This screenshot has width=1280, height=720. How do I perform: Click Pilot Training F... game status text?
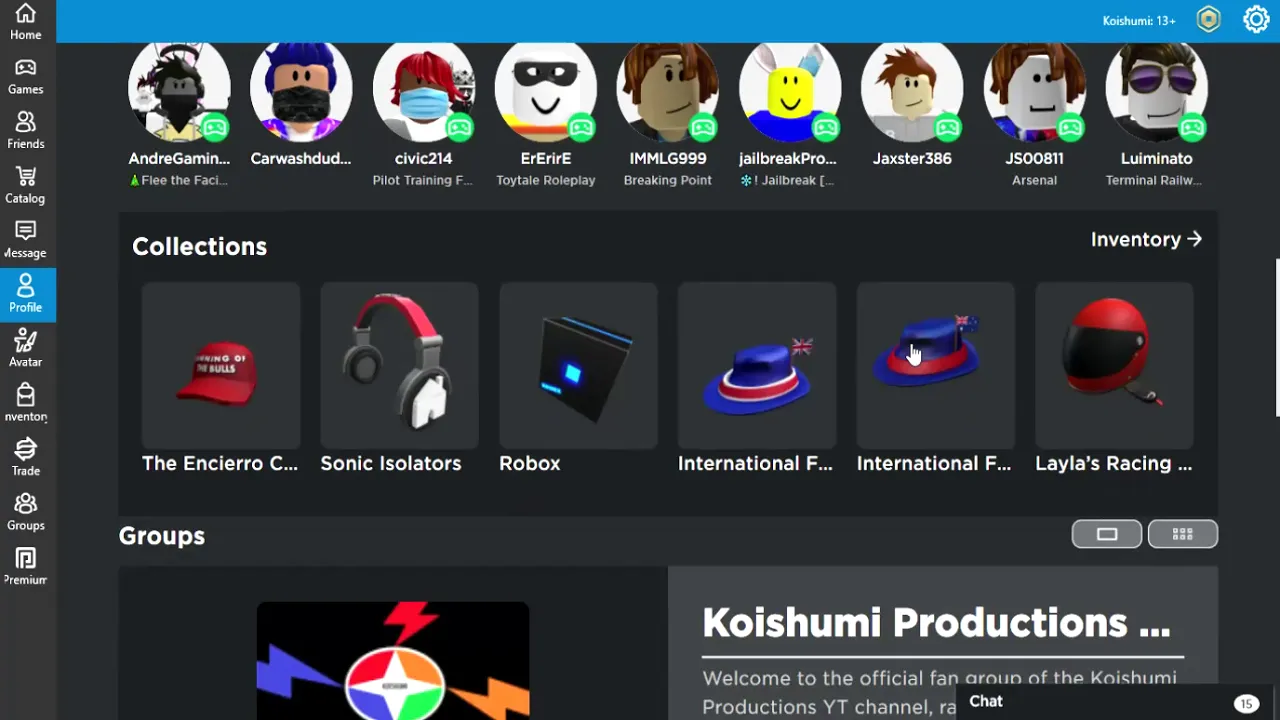[423, 180]
